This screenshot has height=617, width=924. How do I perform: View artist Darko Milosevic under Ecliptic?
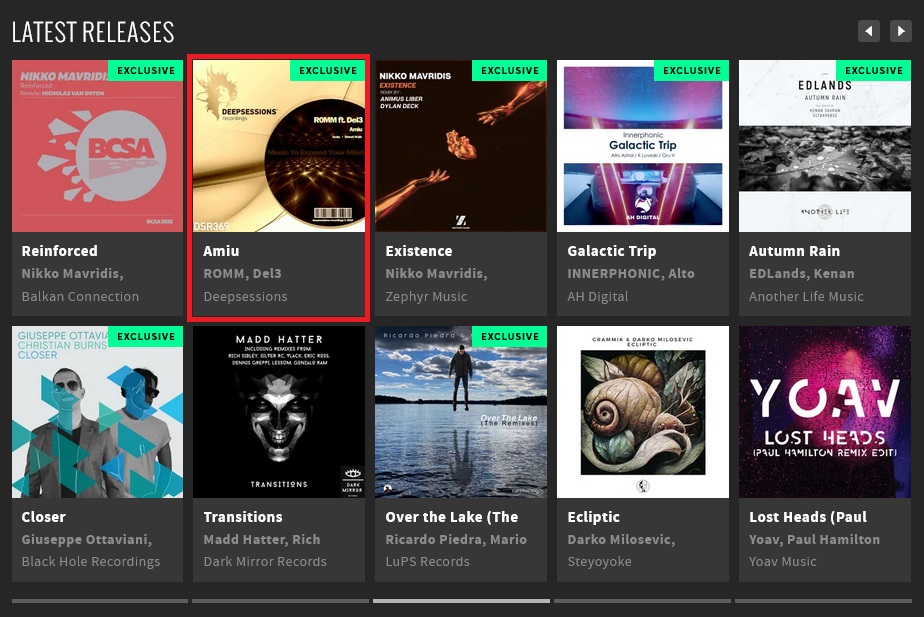pos(621,539)
